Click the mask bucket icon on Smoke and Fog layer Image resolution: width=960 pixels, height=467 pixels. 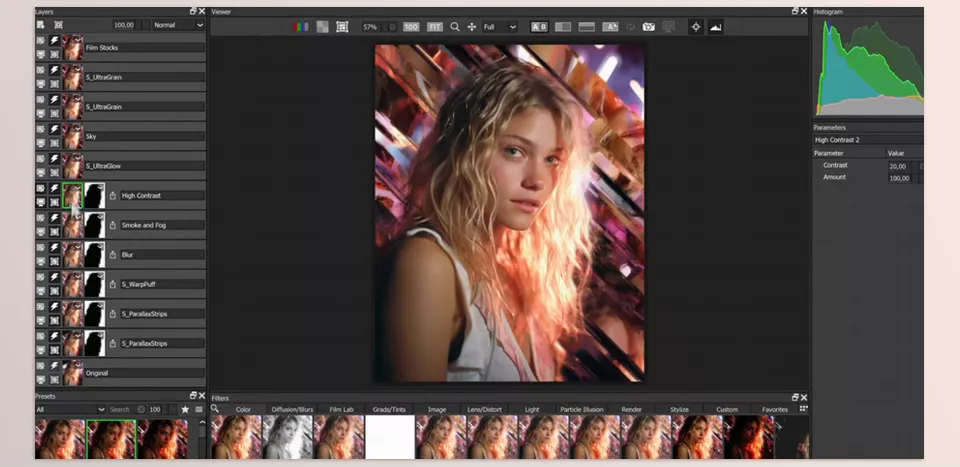tap(113, 225)
